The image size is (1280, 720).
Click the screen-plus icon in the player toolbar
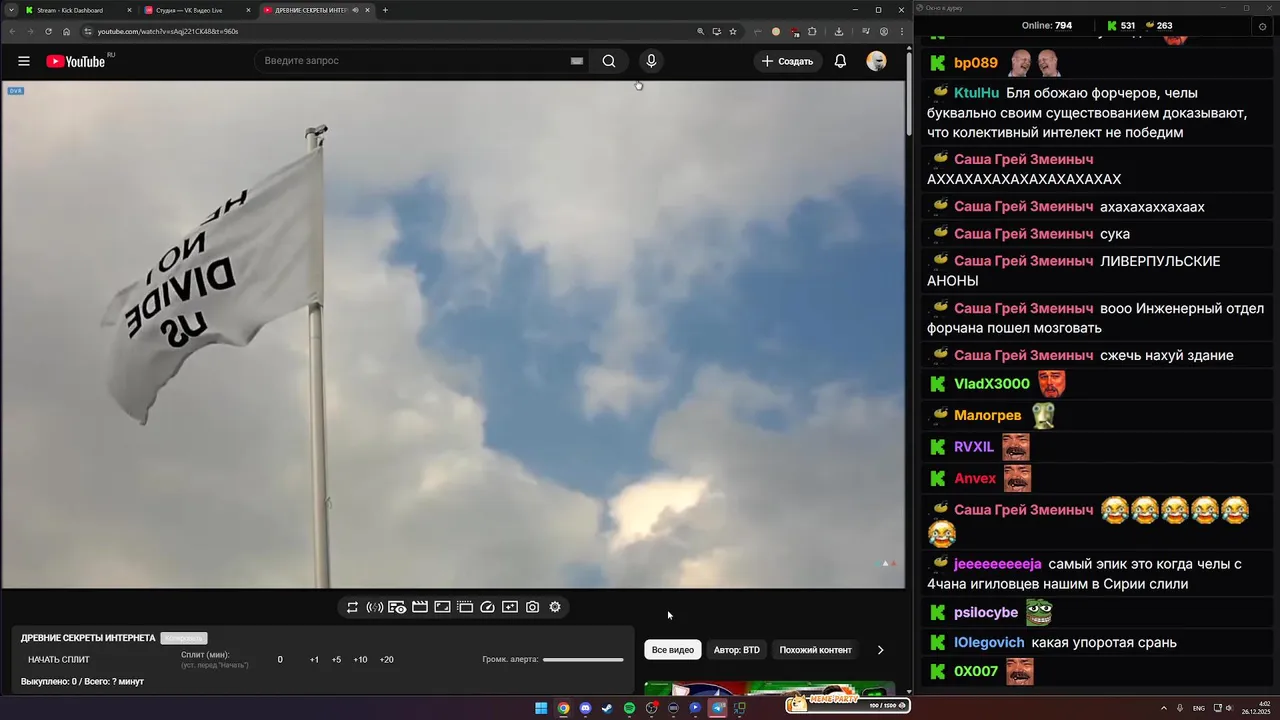pyautogui.click(x=510, y=607)
